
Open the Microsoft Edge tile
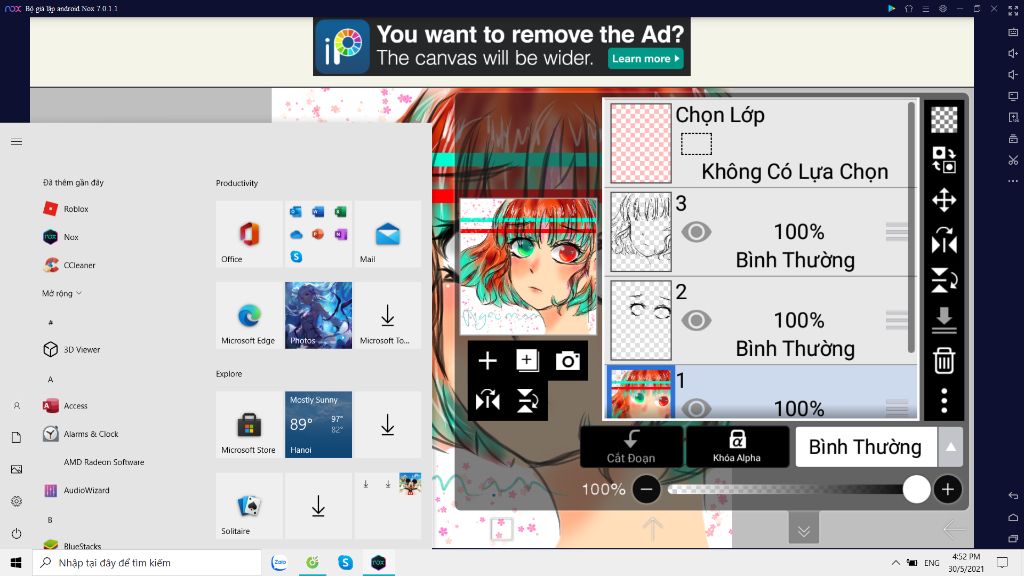coord(249,315)
